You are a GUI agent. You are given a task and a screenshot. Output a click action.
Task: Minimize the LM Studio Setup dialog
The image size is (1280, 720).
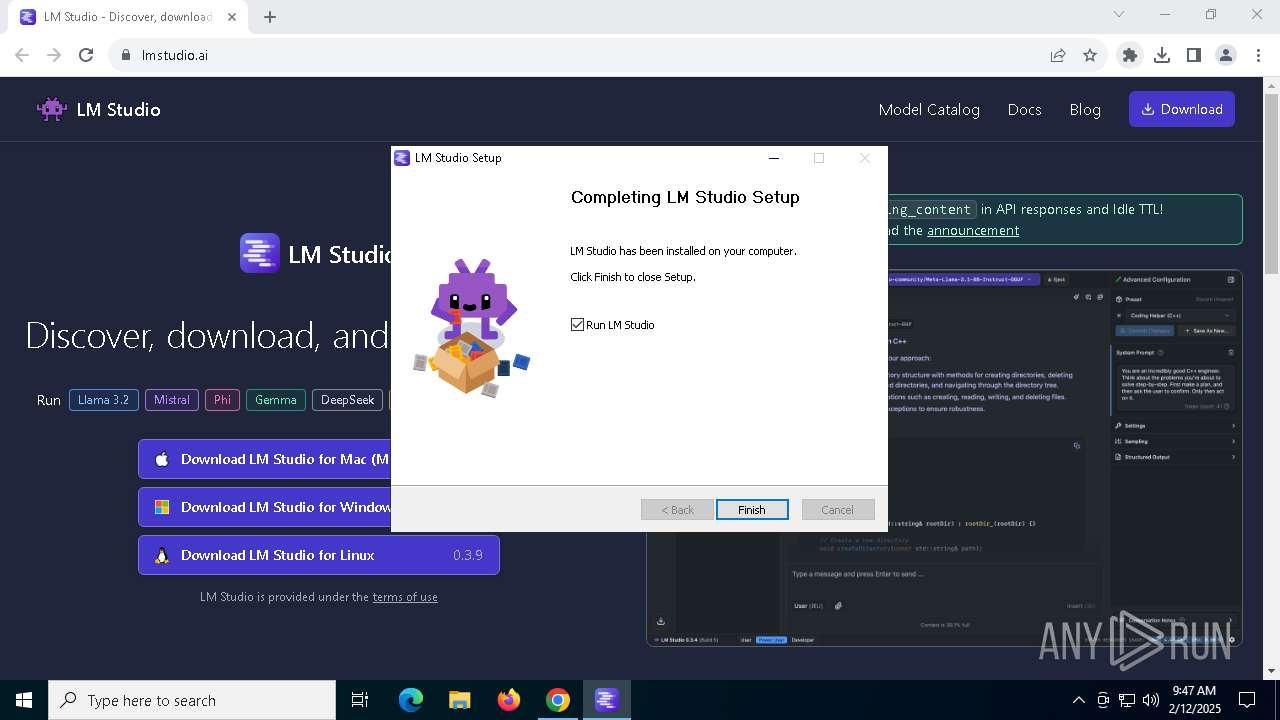pos(774,158)
